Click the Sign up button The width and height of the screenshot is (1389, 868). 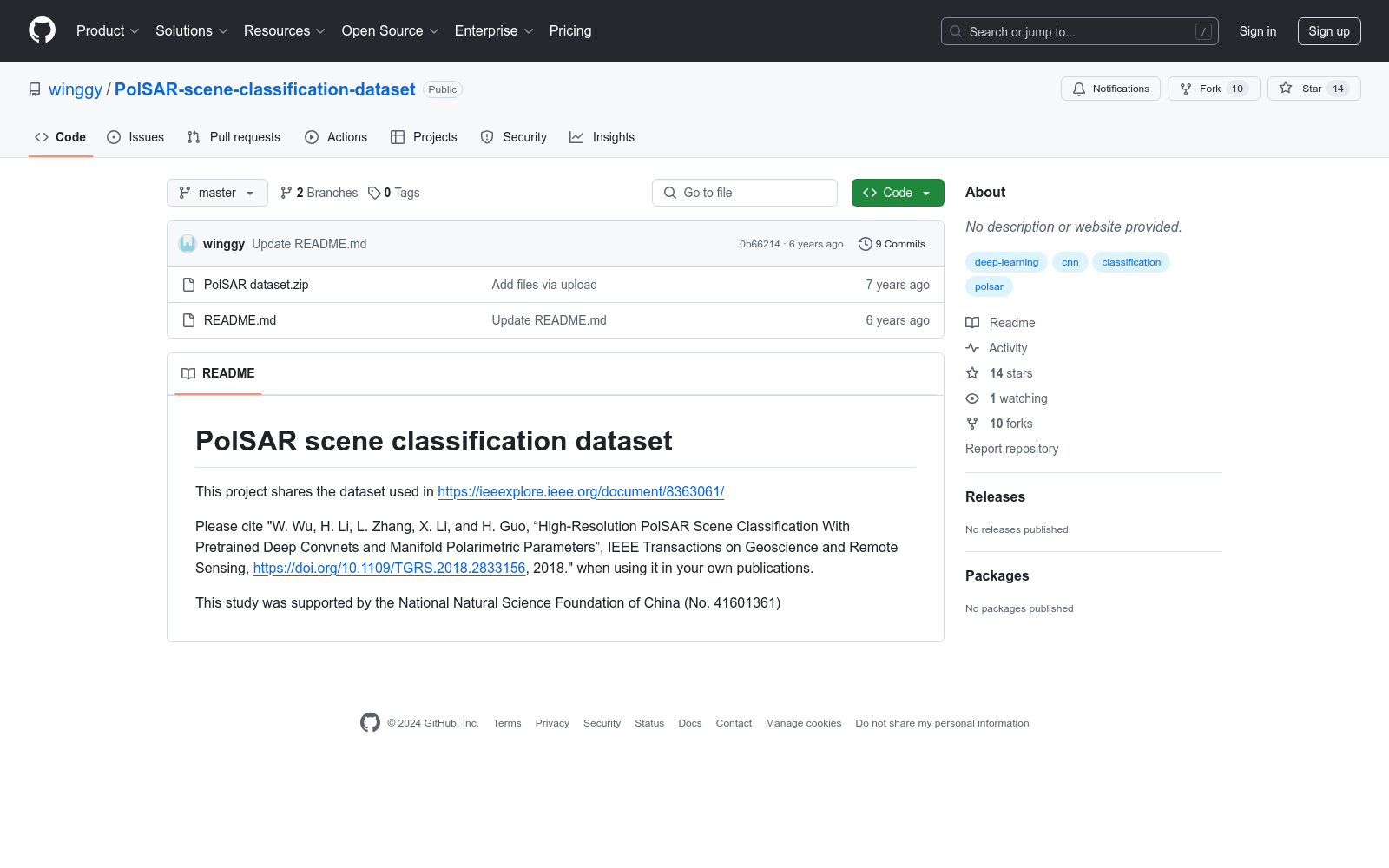(x=1329, y=30)
